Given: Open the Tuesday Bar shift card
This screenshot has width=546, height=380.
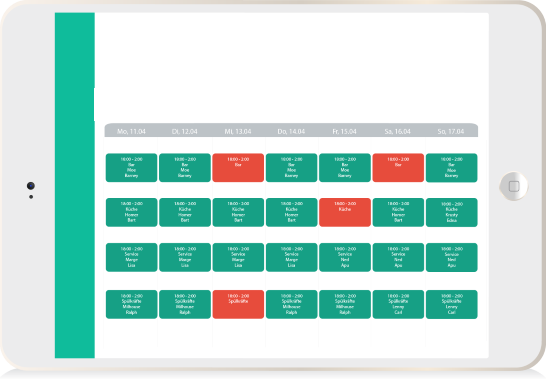Looking at the screenshot, I should [185, 168].
